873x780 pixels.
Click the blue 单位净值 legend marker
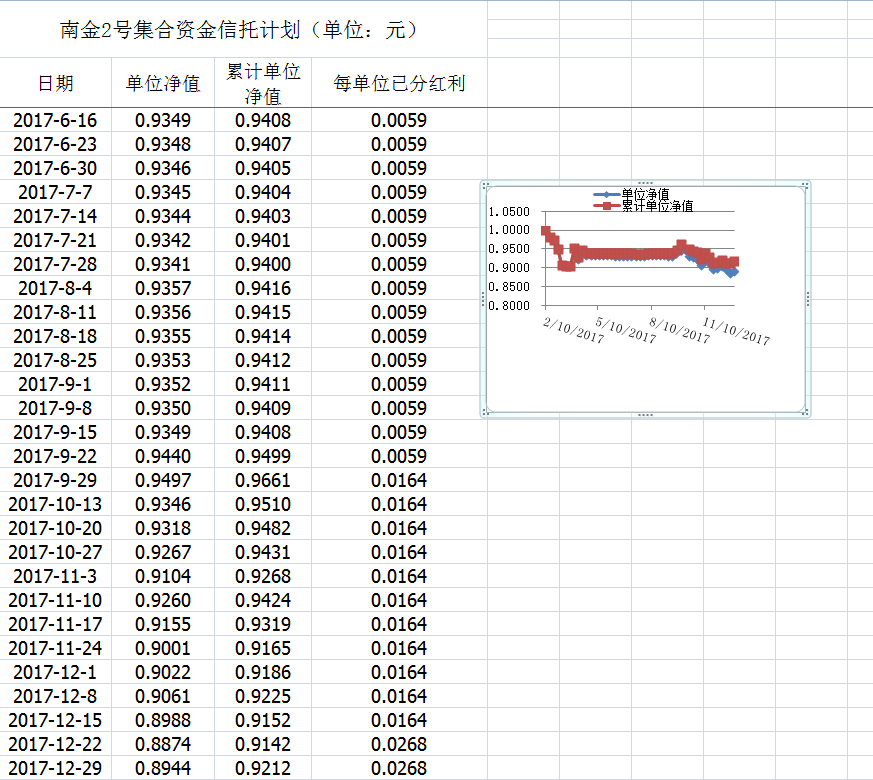pyautogui.click(x=606, y=194)
